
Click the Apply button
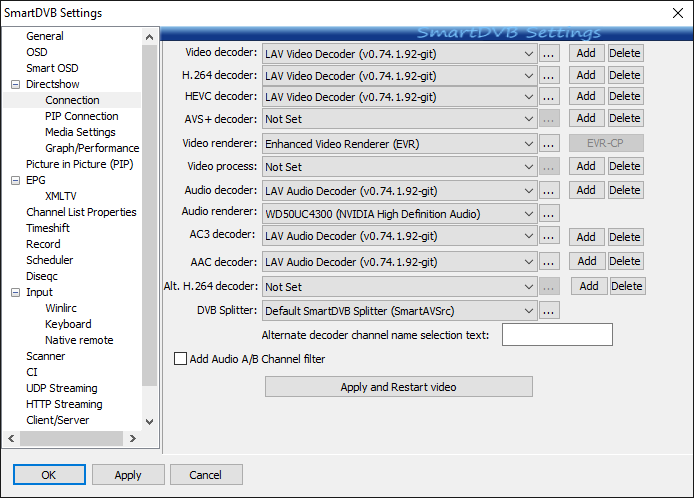coord(128,475)
